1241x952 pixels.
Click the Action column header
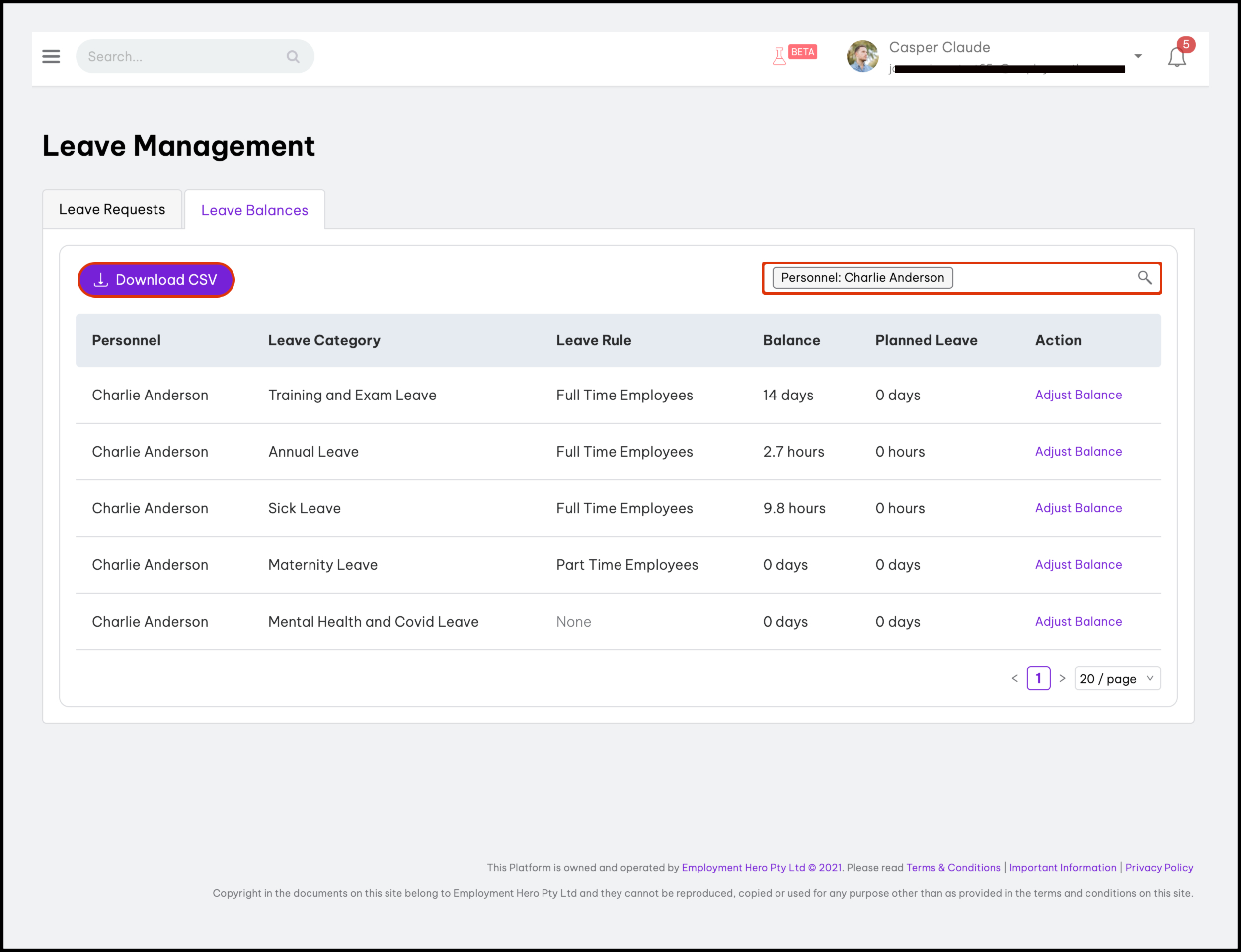pyautogui.click(x=1058, y=340)
